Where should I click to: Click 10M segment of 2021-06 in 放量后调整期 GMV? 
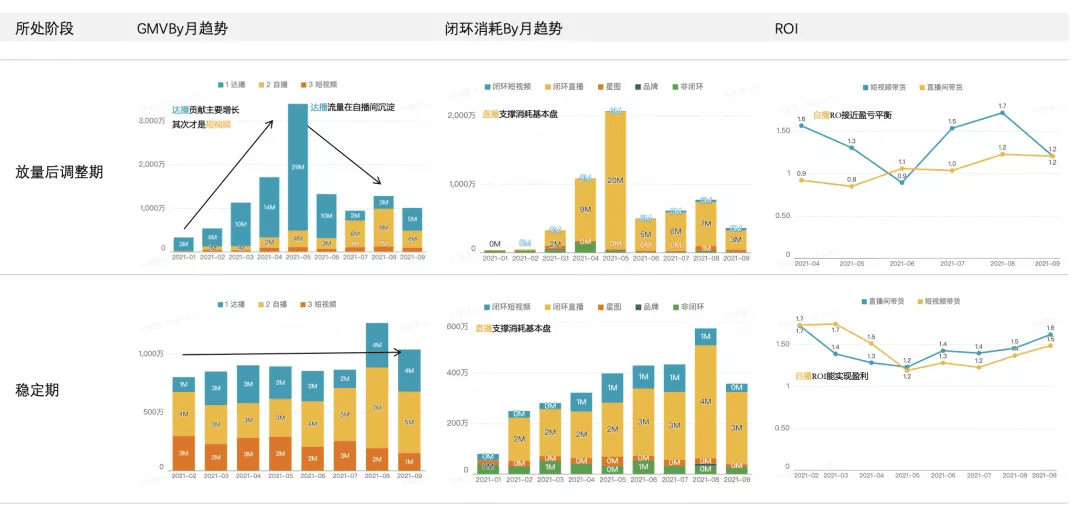pyautogui.click(x=326, y=216)
